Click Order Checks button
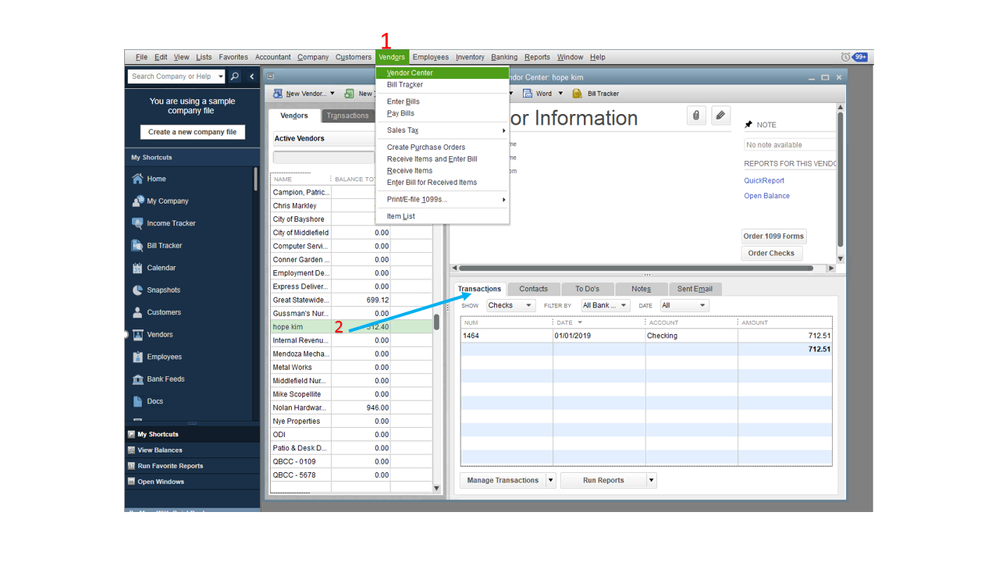The height and width of the screenshot is (562, 999). [771, 254]
